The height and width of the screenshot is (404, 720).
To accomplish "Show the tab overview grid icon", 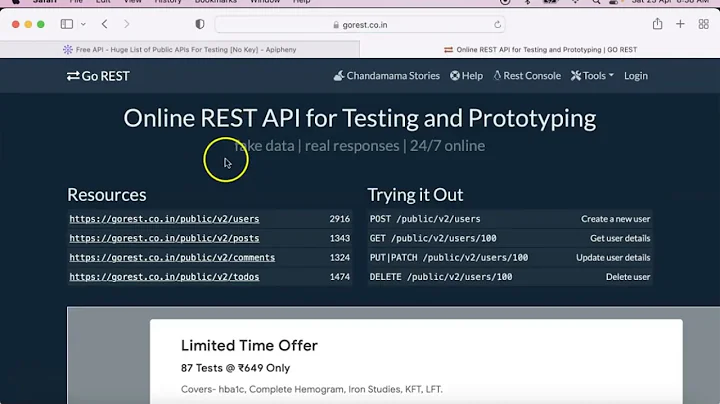I will [x=703, y=24].
